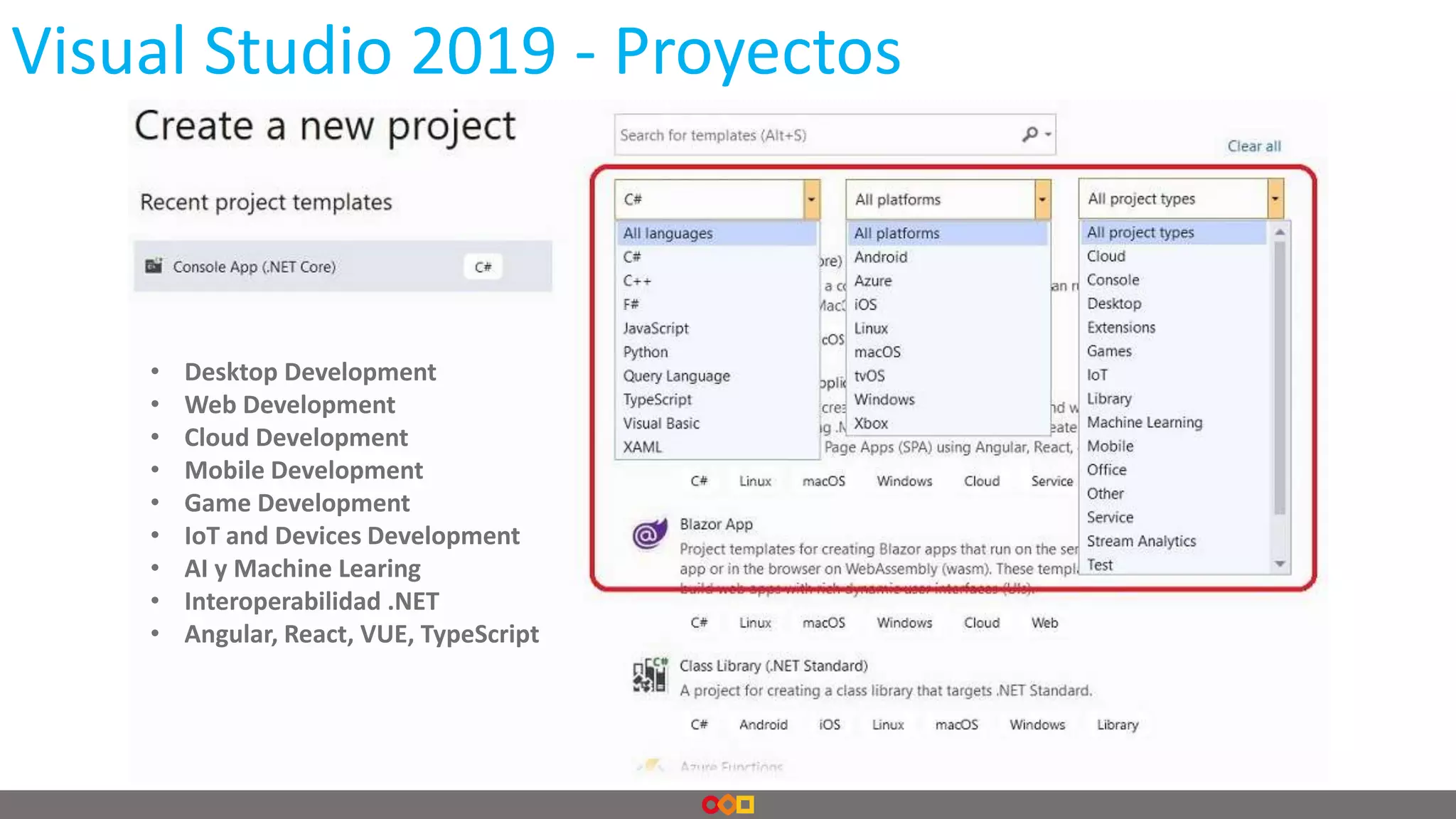Image resolution: width=1456 pixels, height=819 pixels.
Task: Open the Blazor App template title
Action: pos(716,524)
